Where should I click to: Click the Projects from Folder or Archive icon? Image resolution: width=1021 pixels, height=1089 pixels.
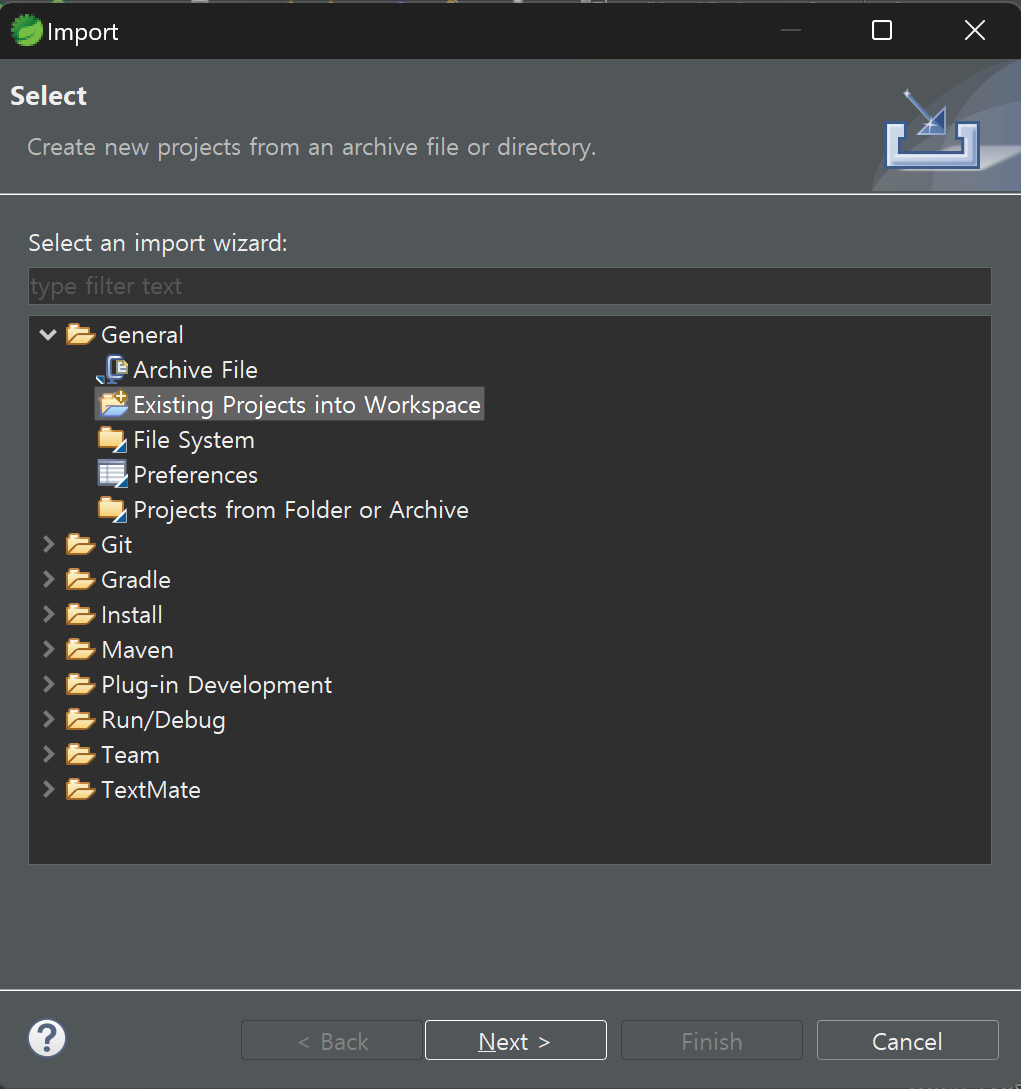pos(112,510)
